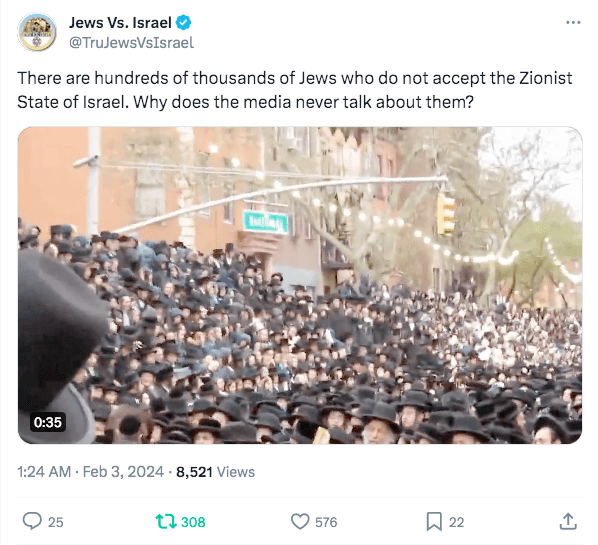
Task: Open the Jews Vs. Israel profile avatar
Action: point(37,32)
